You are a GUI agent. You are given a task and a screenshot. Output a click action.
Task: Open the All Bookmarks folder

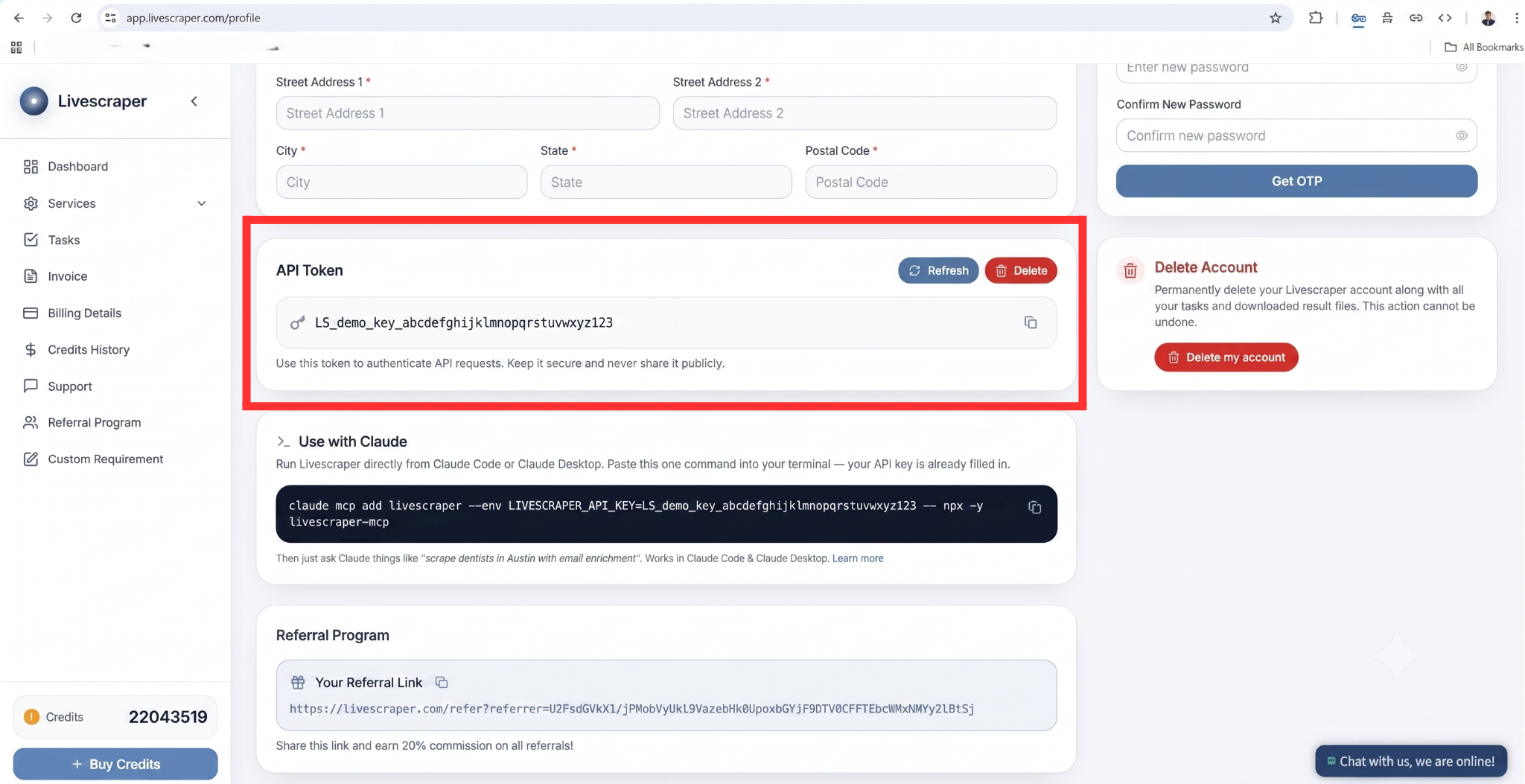(x=1483, y=47)
